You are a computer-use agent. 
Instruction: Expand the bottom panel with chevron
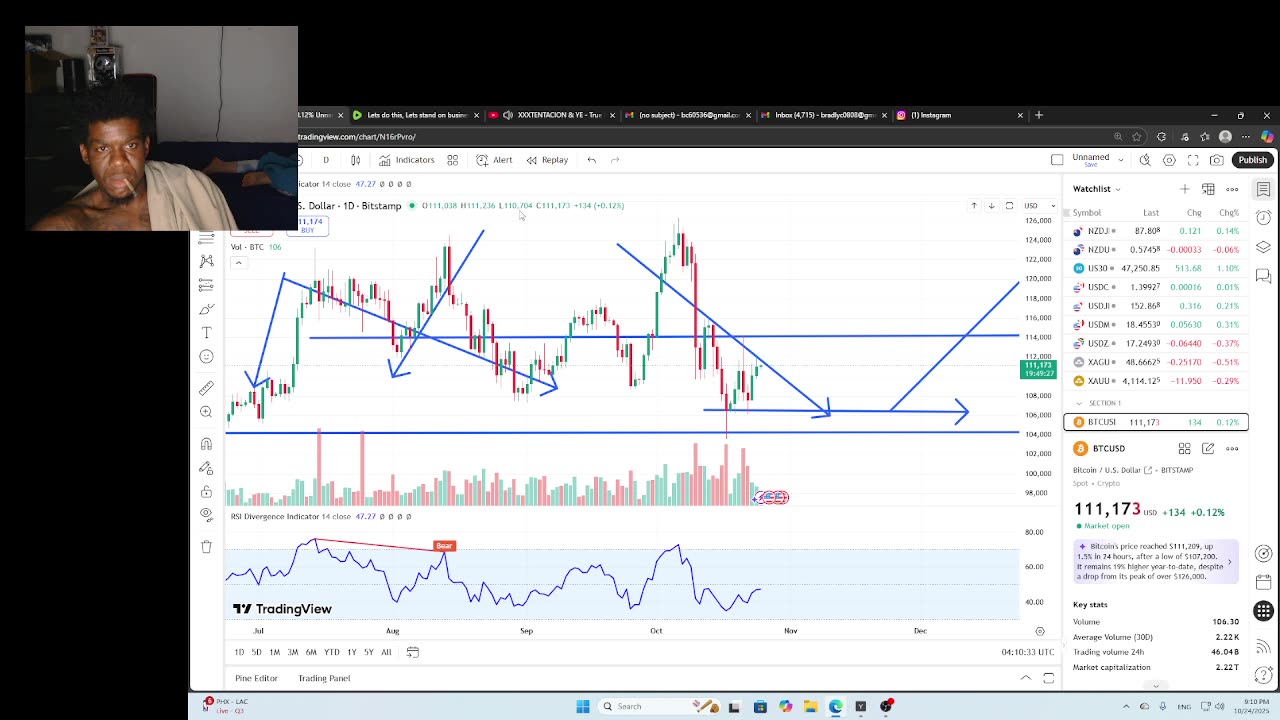[x=1025, y=678]
